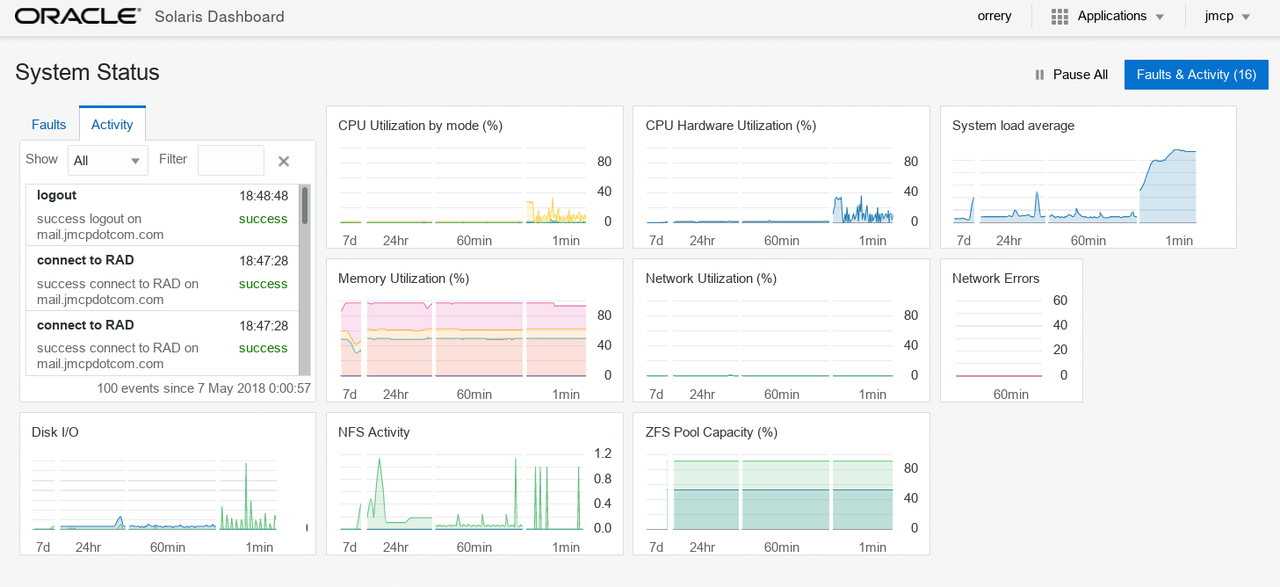Select the logout event at 18:48:48

[162, 214]
